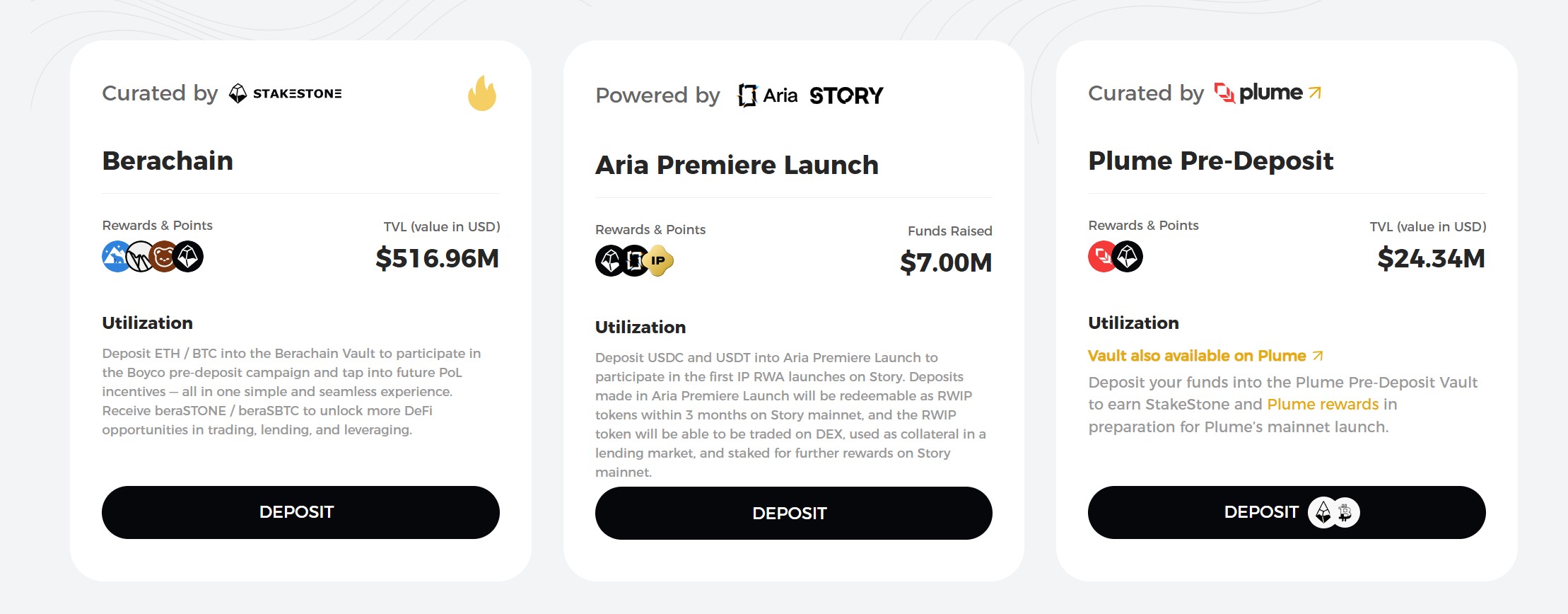
Task: Open the plume curator link
Action: [x=1268, y=93]
